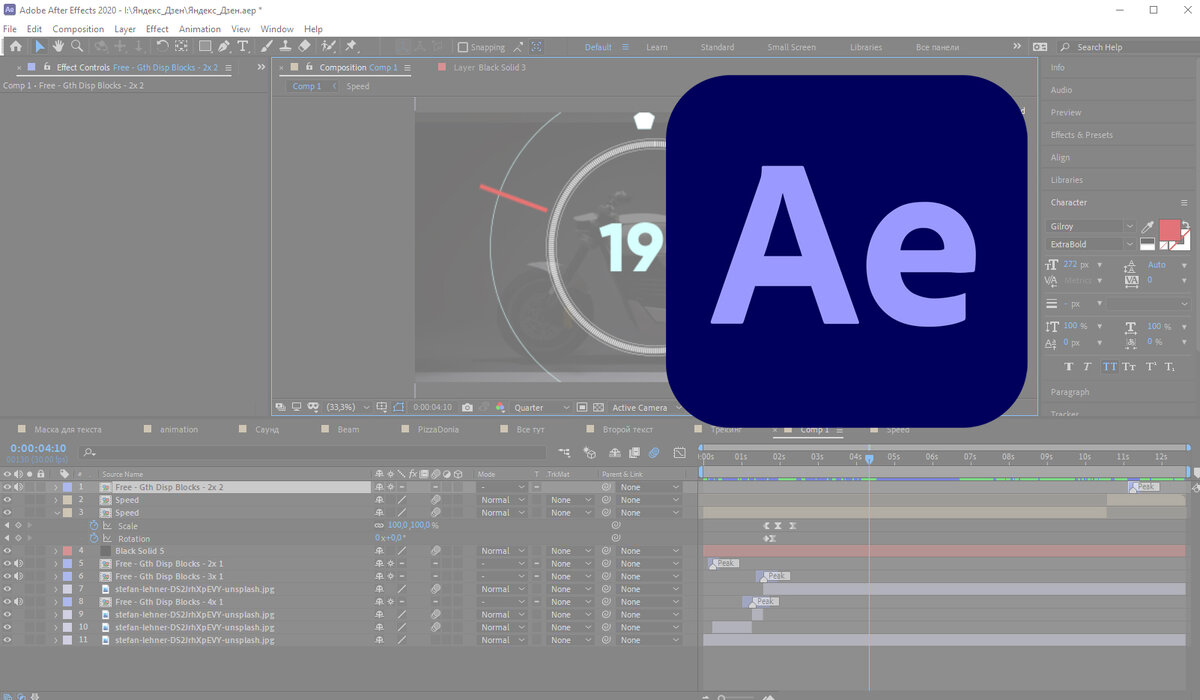Hide the Black Solid 5 layer

(x=7, y=551)
